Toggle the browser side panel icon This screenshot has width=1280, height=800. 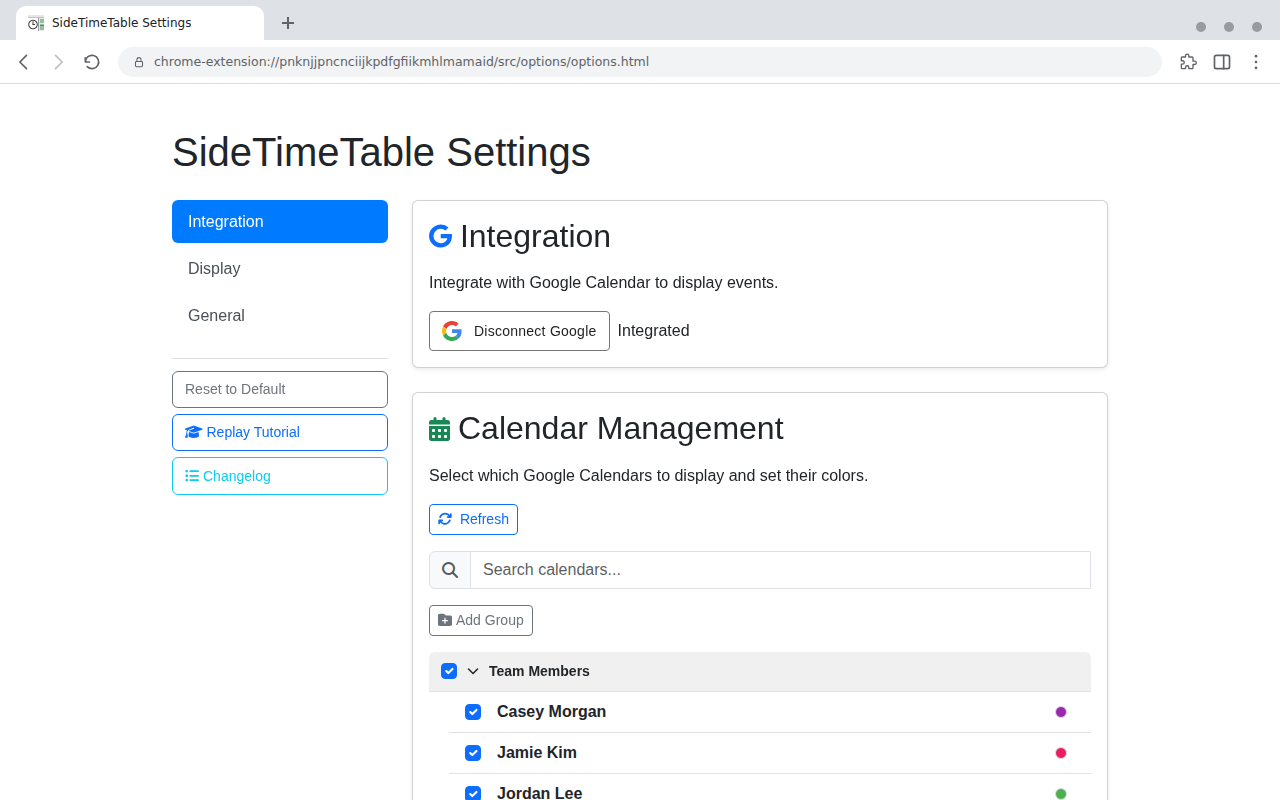click(x=1222, y=62)
